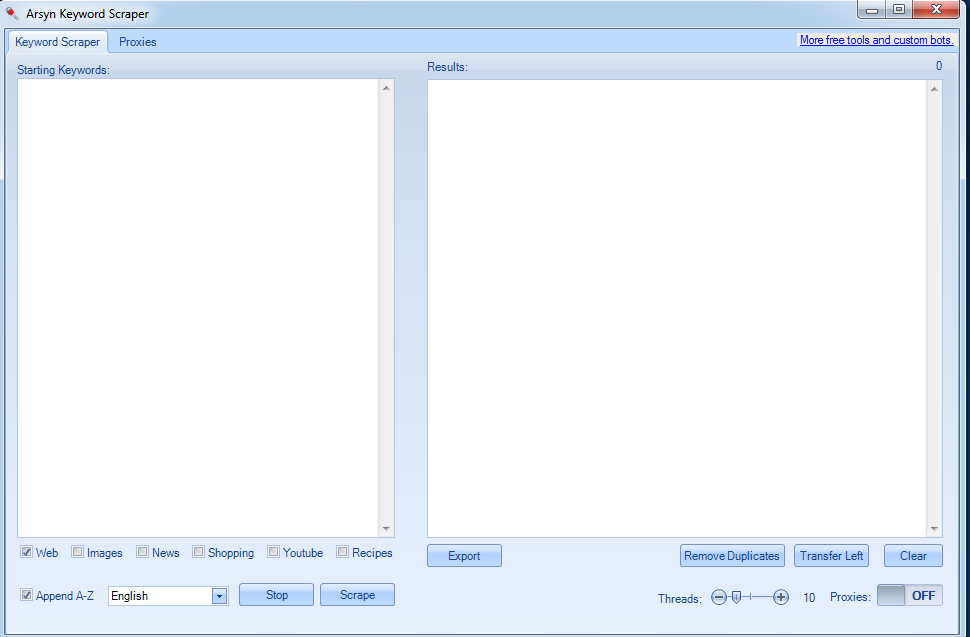970x637 pixels.
Task: Open the English language dropdown
Action: tap(219, 596)
